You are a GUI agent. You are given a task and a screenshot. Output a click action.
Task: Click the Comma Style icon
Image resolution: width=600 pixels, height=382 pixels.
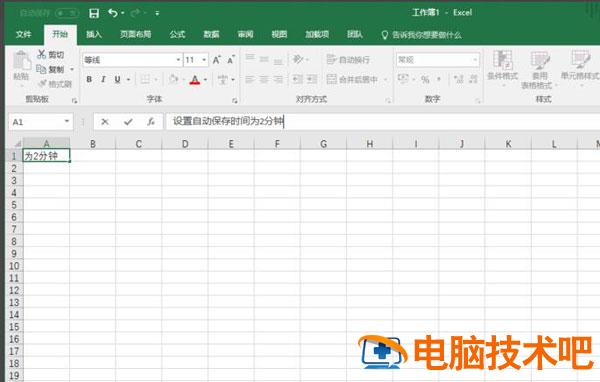pos(439,80)
